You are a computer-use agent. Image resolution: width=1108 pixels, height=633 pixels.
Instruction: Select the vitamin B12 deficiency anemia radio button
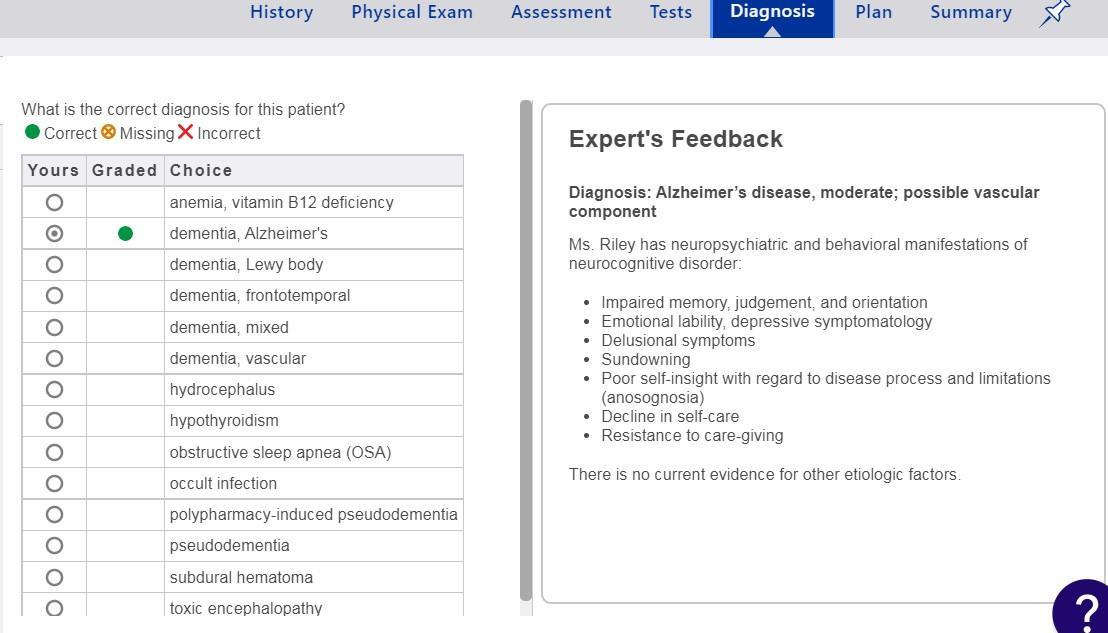[54, 203]
